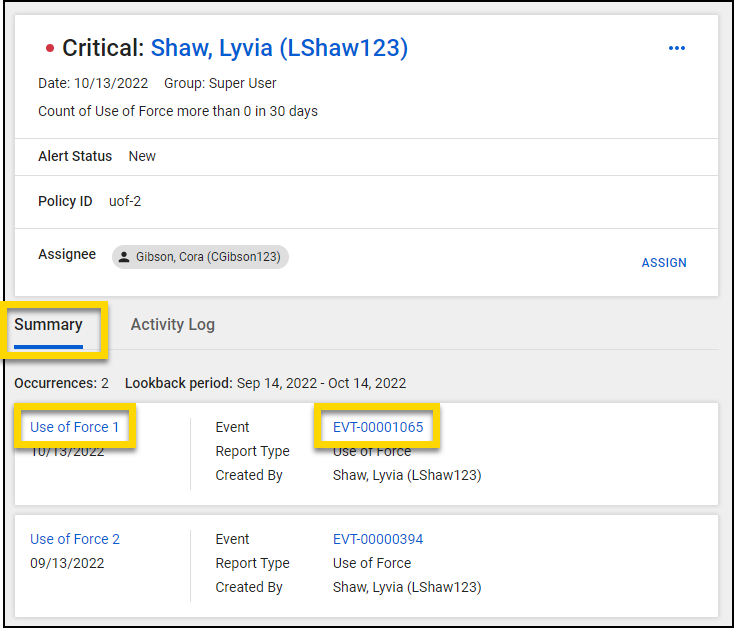
Task: Open the Use of Force 2 link
Action: (x=75, y=539)
